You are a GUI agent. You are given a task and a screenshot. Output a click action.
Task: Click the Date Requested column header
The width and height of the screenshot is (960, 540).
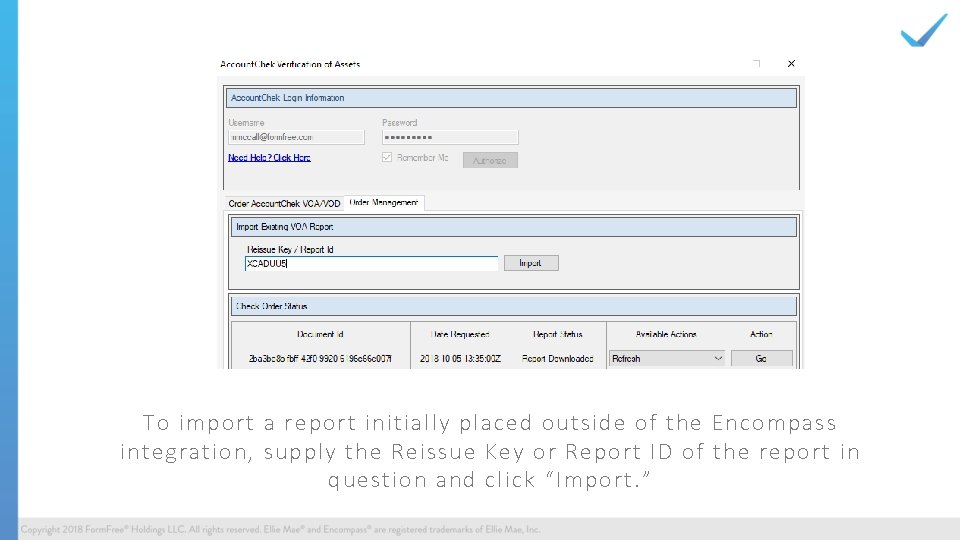coord(460,334)
